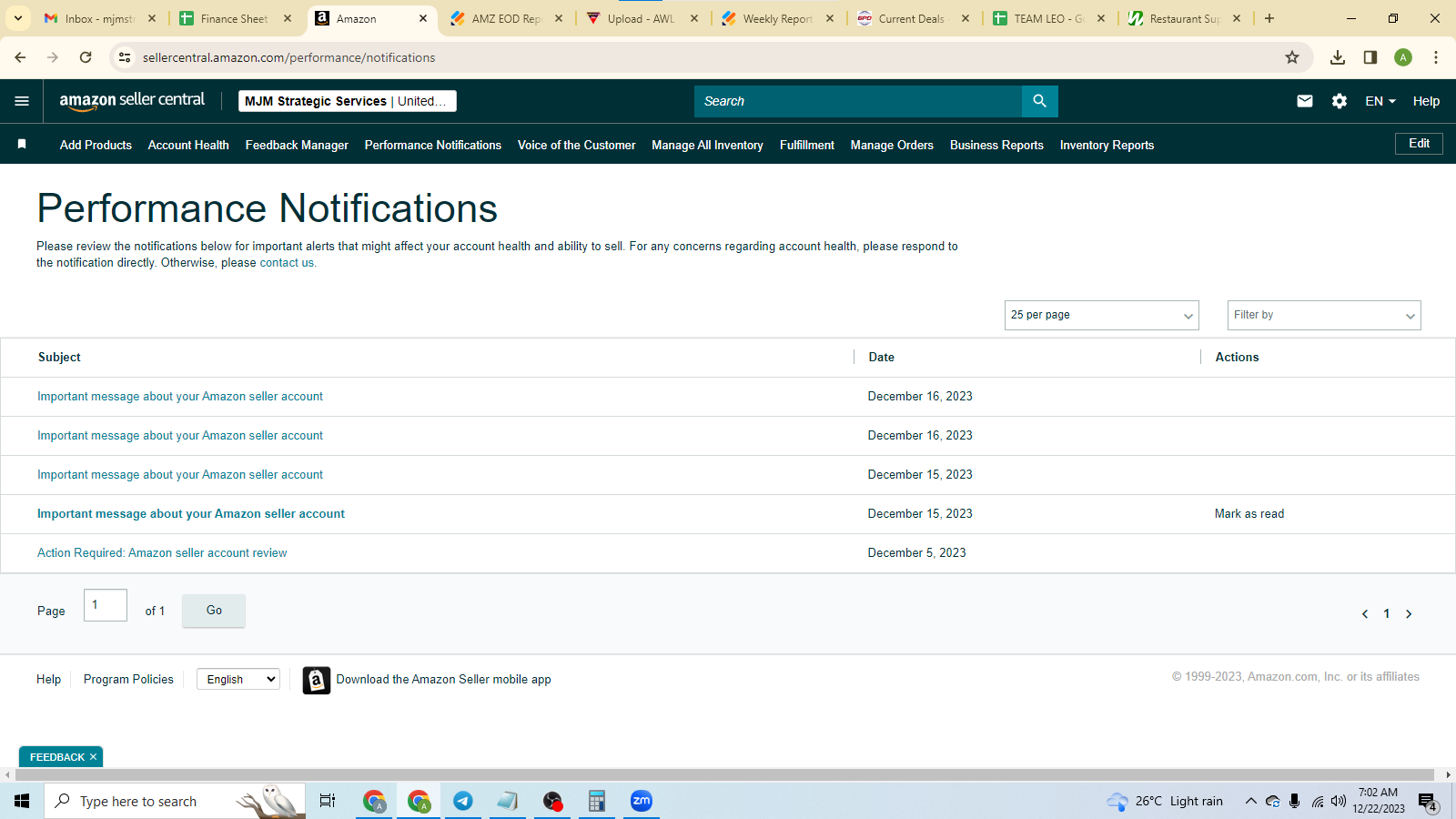
Task: Open the EN language dropdown
Action: click(x=1380, y=101)
